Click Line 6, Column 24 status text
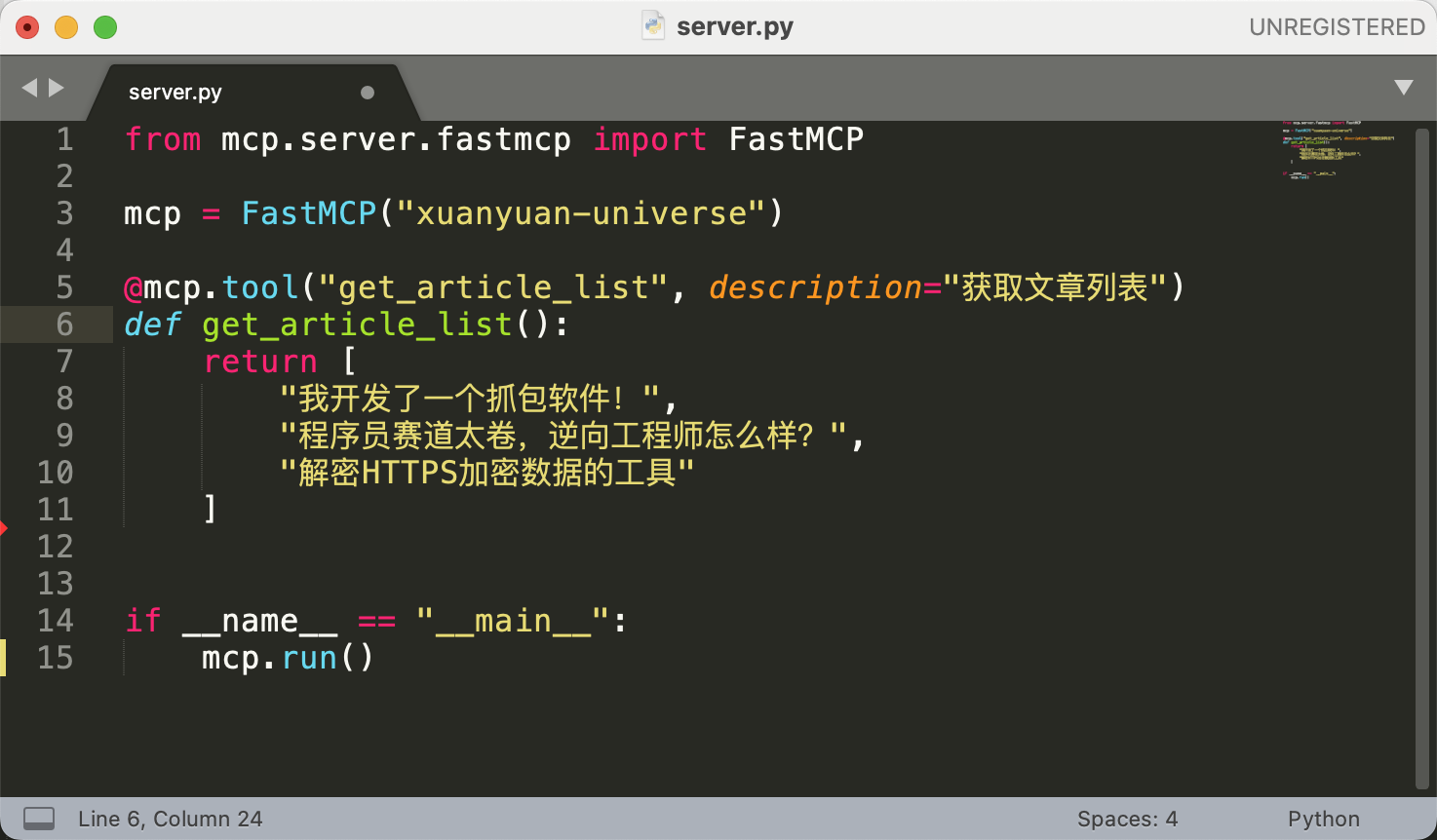 click(x=171, y=819)
